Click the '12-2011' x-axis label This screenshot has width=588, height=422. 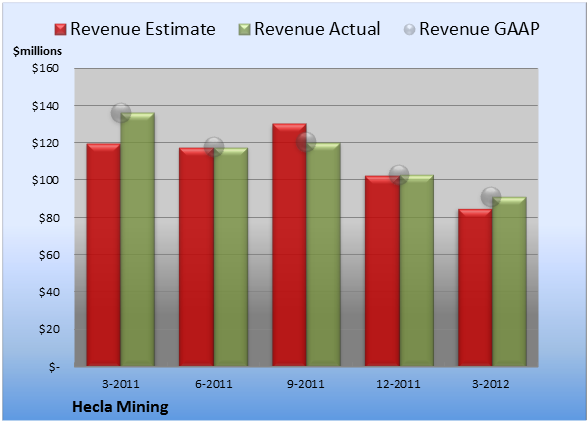tap(399, 384)
